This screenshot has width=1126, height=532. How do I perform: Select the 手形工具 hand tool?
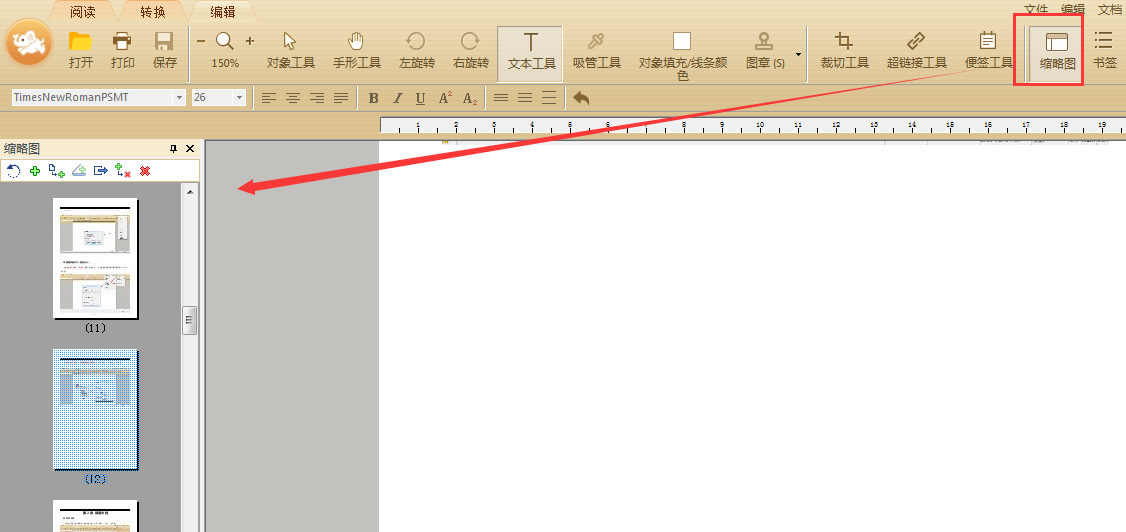pos(357,50)
